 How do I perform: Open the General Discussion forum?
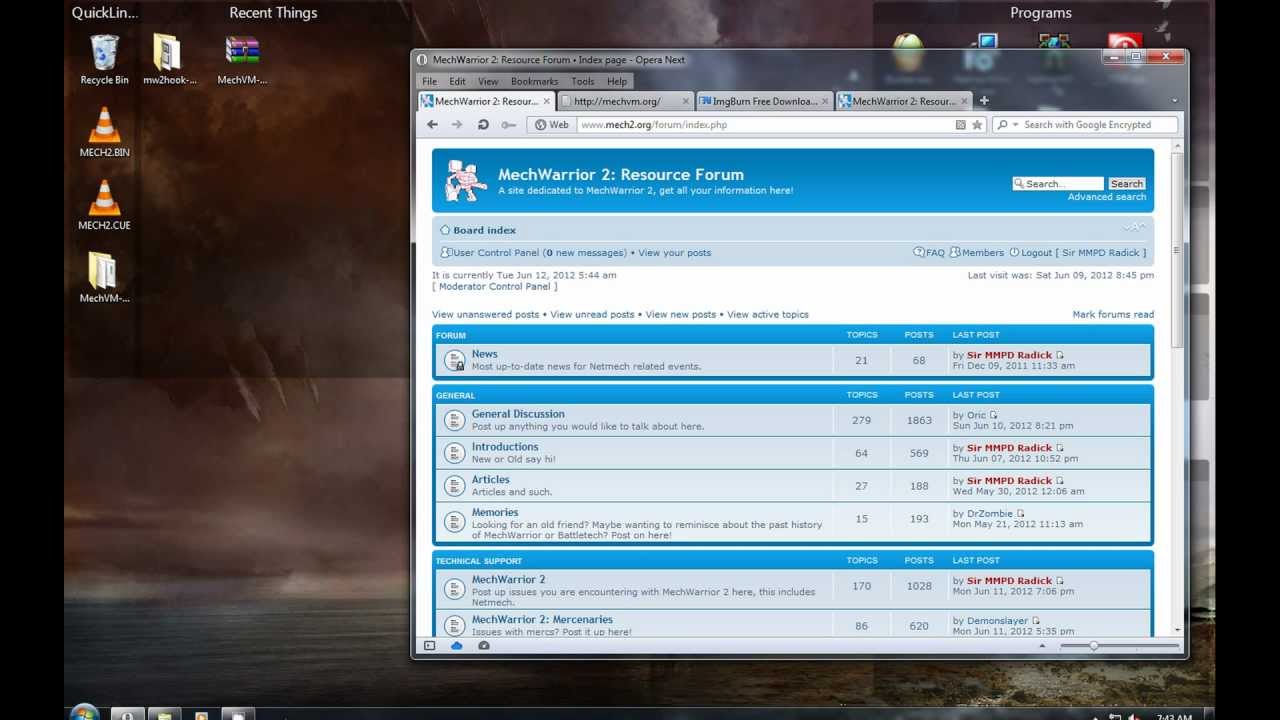point(518,414)
